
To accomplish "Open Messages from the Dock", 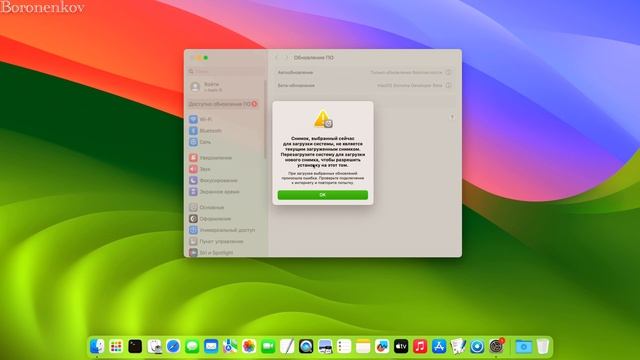I will 192,347.
